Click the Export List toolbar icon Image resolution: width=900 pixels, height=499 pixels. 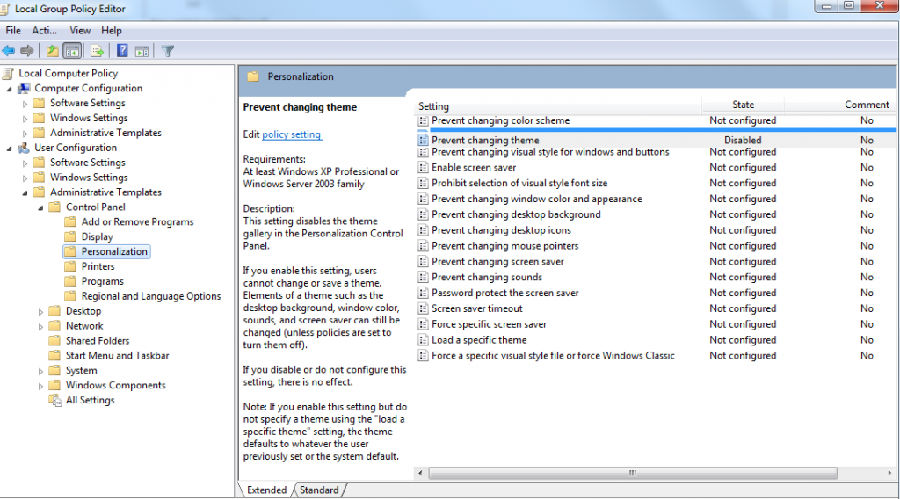(97, 51)
